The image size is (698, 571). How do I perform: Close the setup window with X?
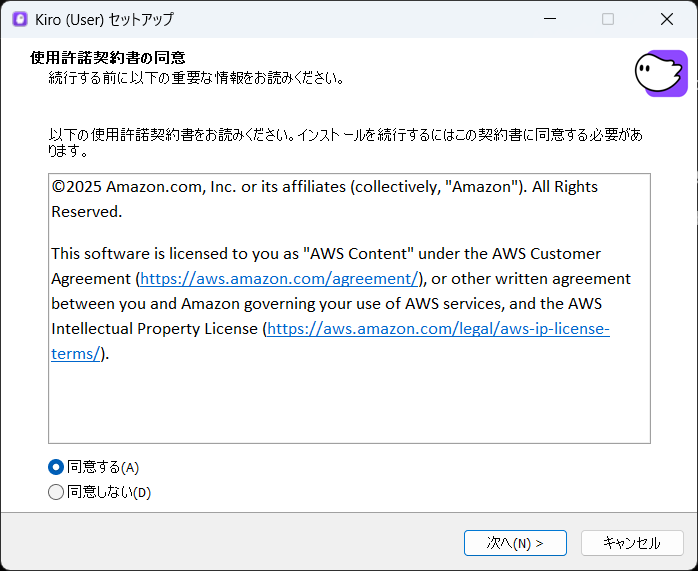666,19
